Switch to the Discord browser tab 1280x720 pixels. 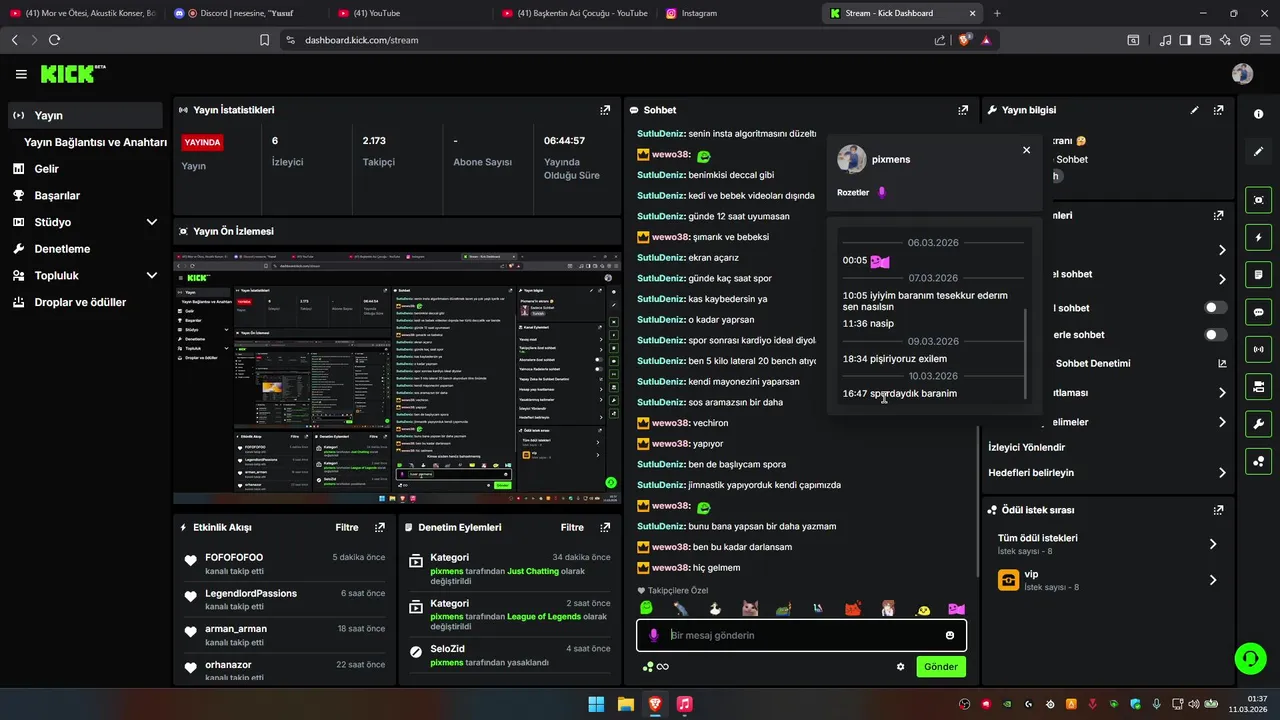click(246, 13)
